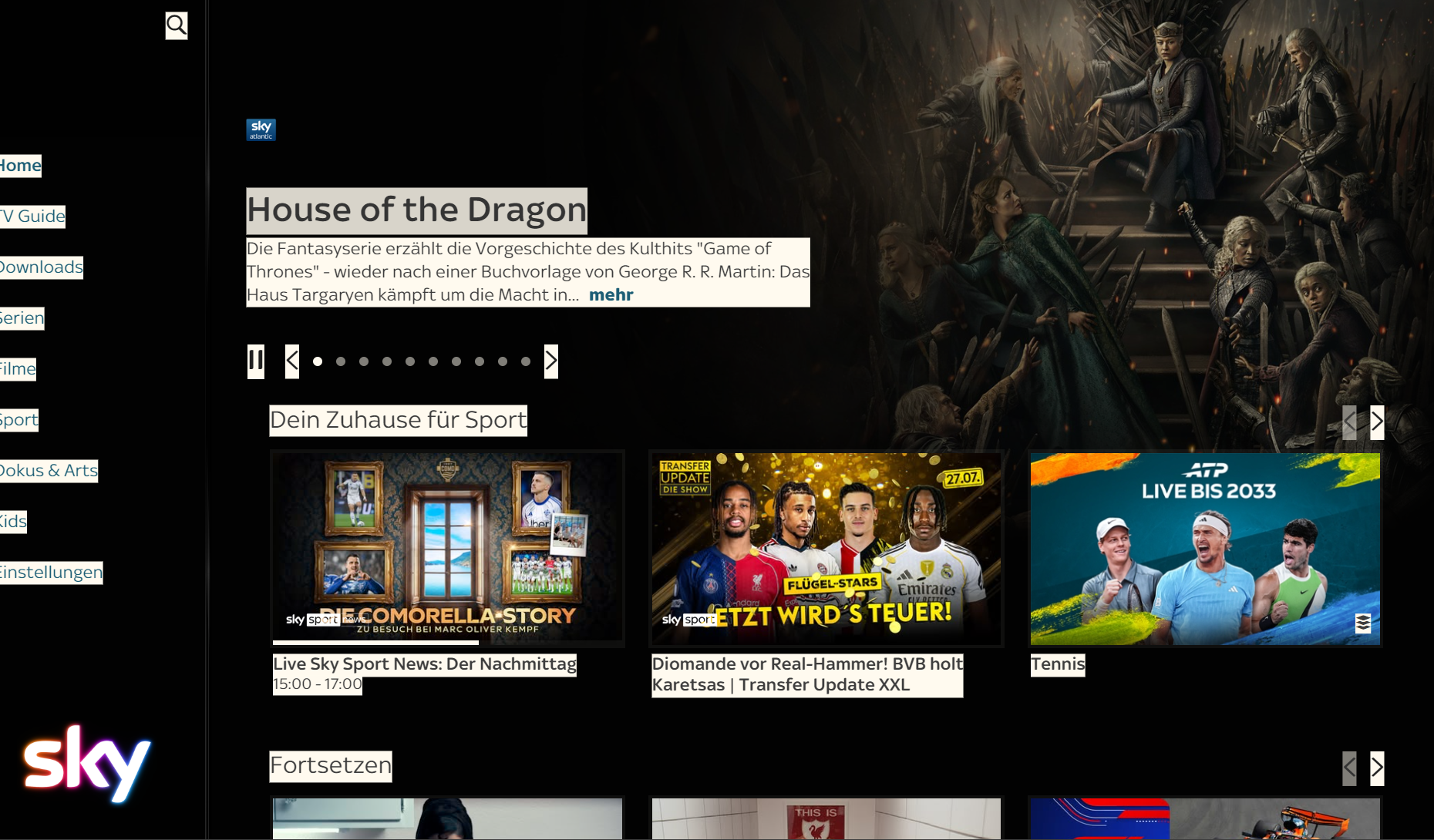Open the ATP Tennis thumbnail
1434x840 pixels.
tap(1206, 549)
